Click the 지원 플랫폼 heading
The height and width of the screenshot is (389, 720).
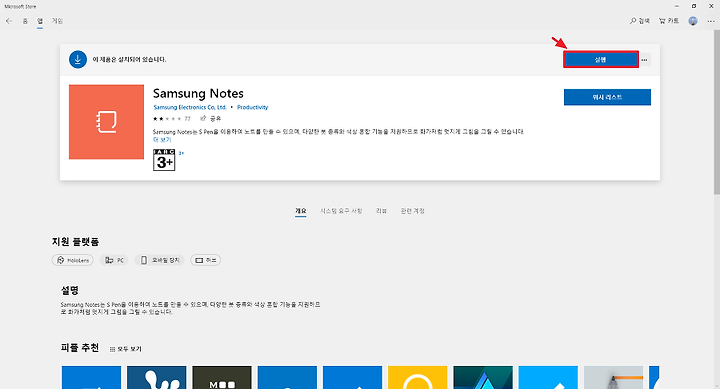75,242
